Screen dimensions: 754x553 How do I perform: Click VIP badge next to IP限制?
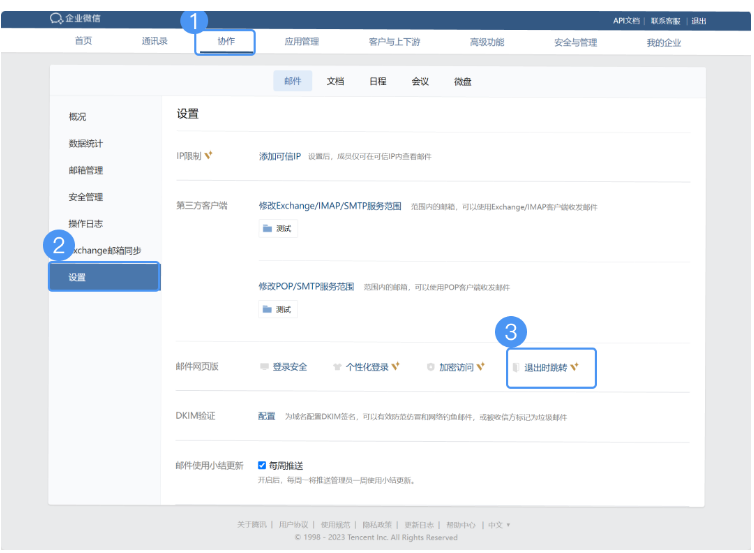tap(209, 156)
